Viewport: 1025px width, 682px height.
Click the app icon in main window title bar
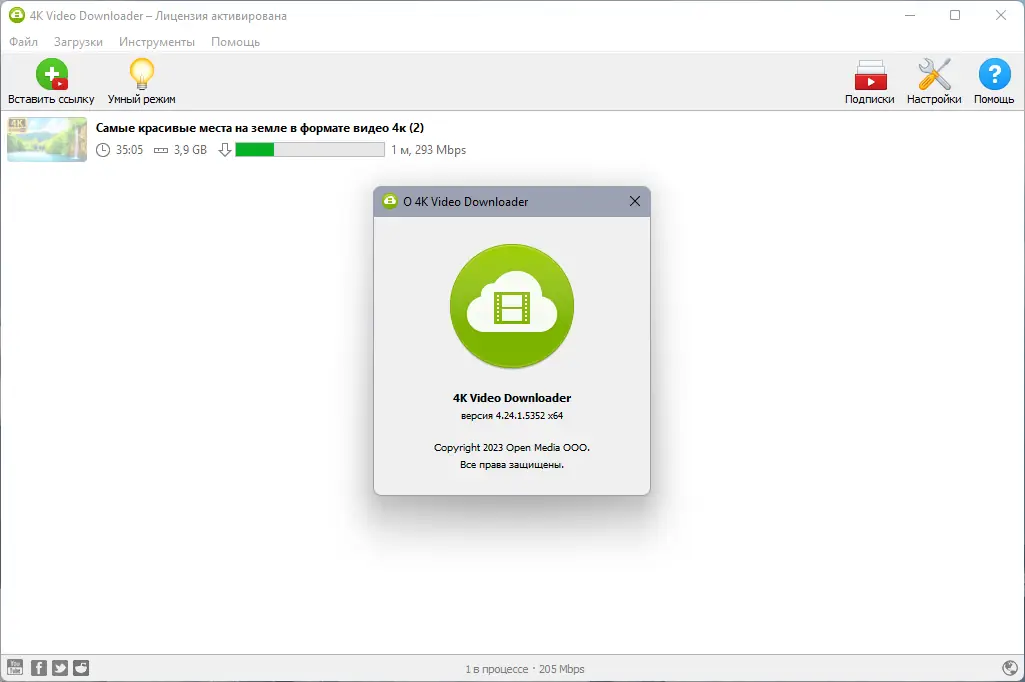[x=16, y=15]
